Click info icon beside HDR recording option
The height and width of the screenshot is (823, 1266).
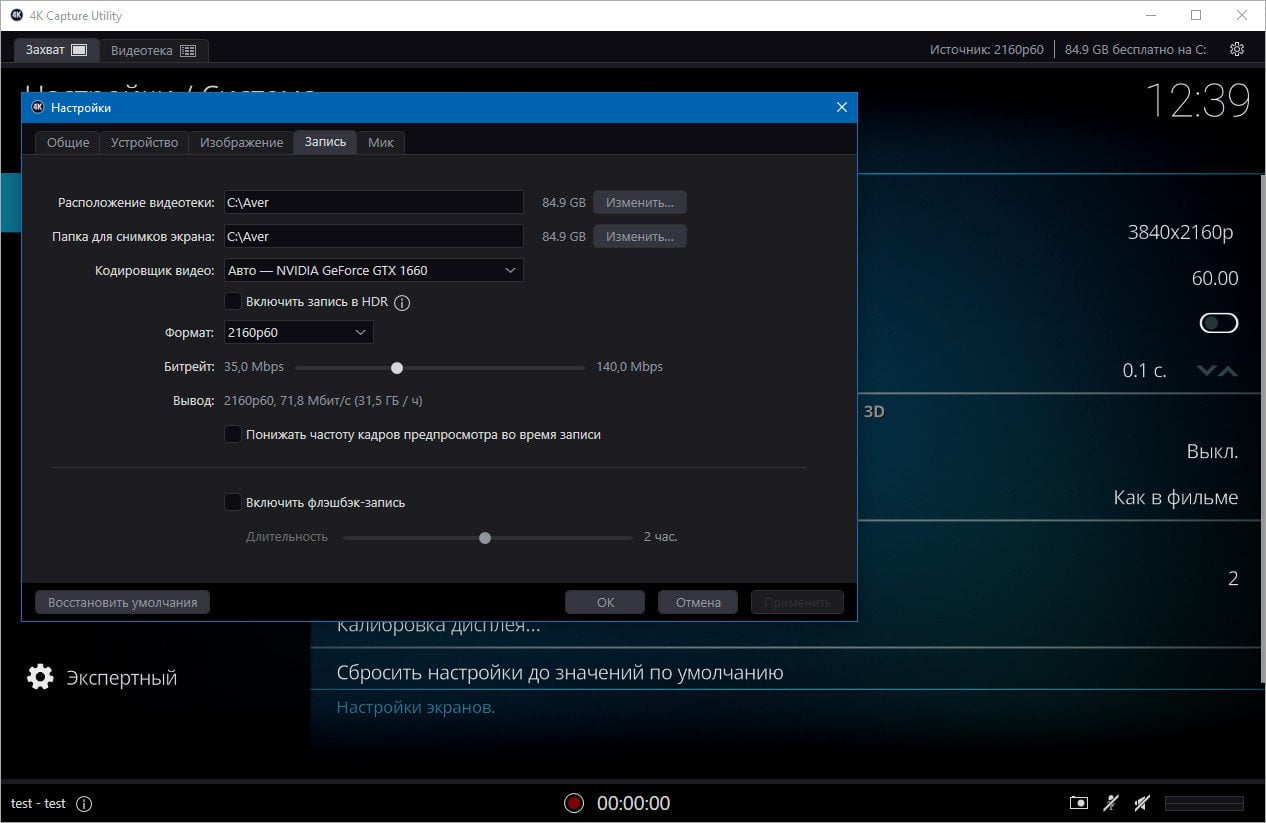pos(403,302)
